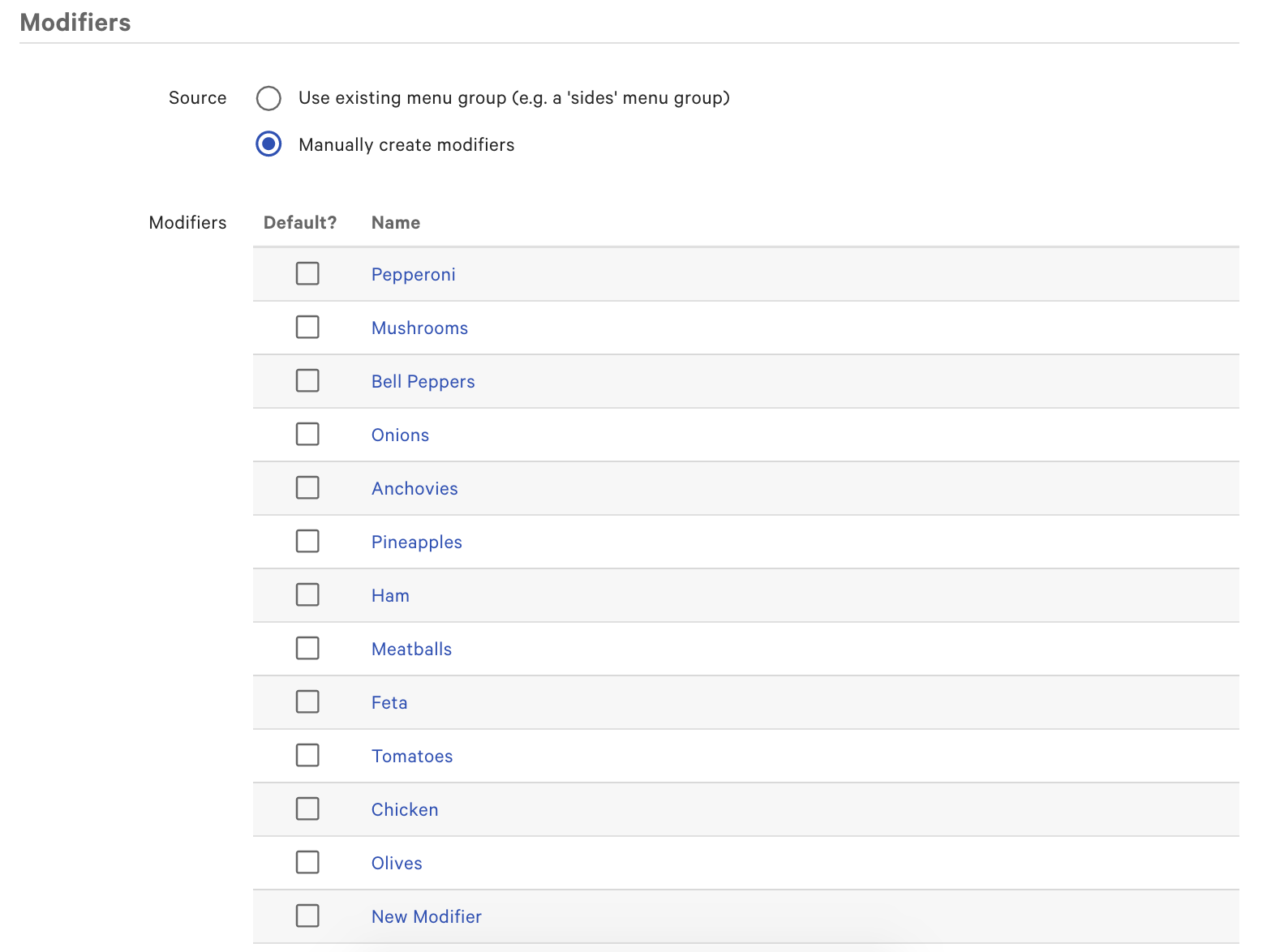
Task: Enable Mushrooms as a default modifier
Action: tap(307, 327)
